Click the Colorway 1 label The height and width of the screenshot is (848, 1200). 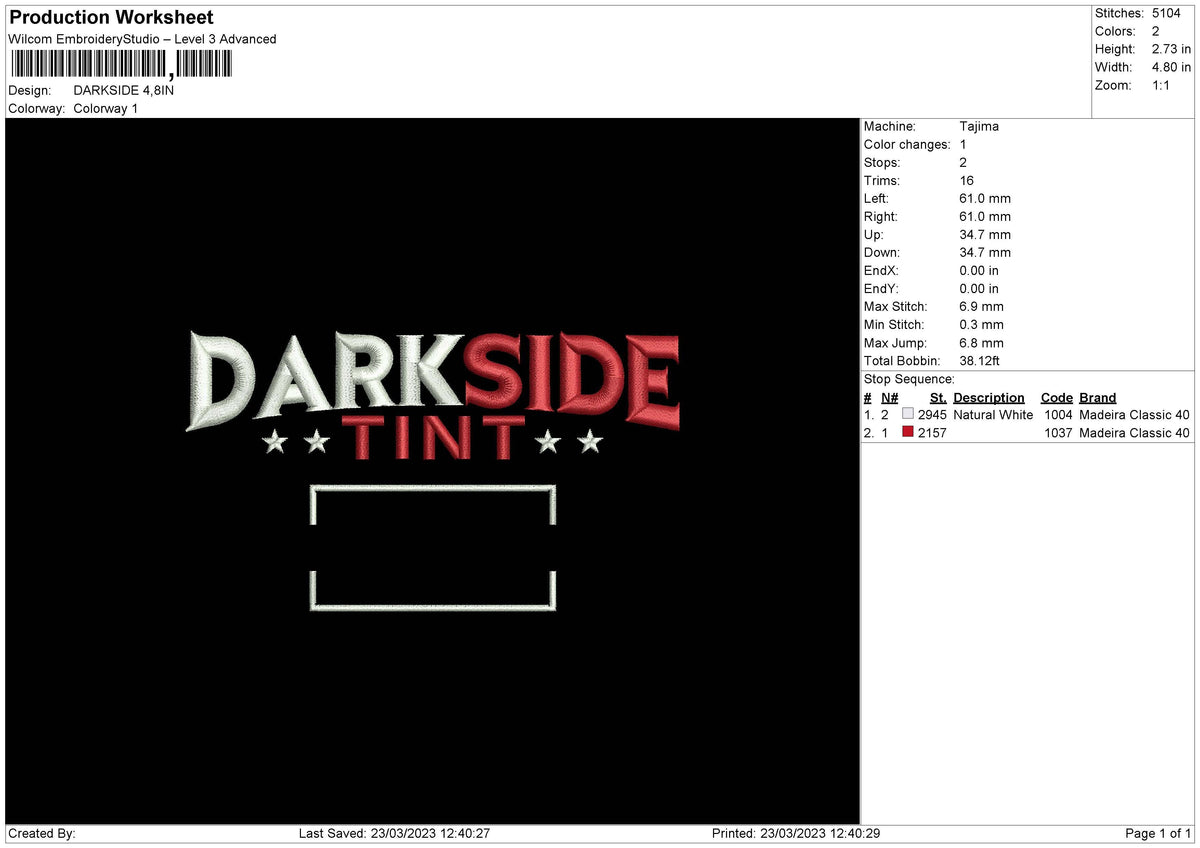click(103, 108)
